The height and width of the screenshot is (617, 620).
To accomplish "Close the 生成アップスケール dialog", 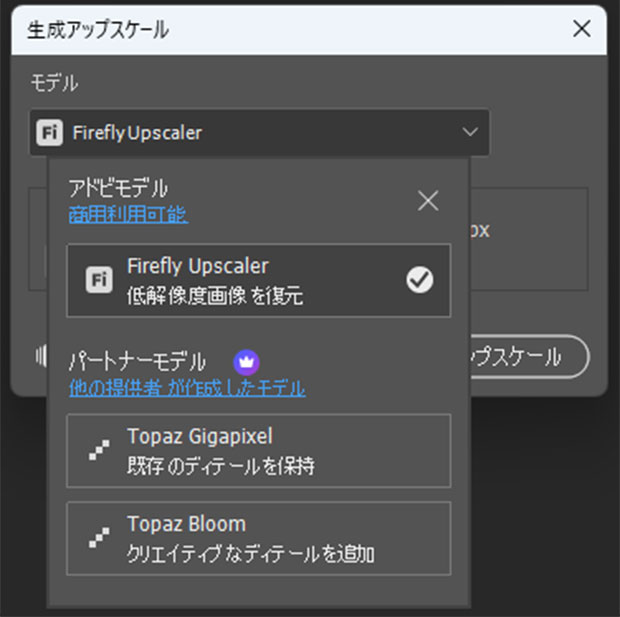I will pos(581,29).
